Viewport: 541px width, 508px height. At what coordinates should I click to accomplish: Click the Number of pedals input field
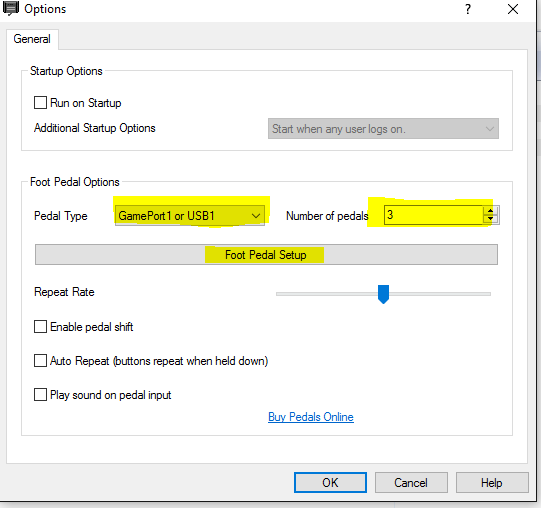click(434, 215)
